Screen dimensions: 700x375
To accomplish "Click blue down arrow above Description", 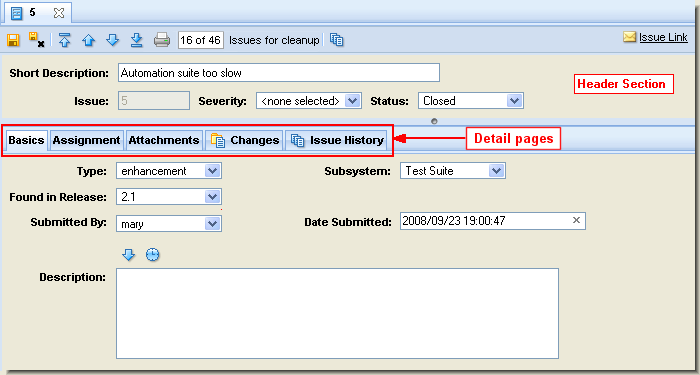I will click(129, 255).
